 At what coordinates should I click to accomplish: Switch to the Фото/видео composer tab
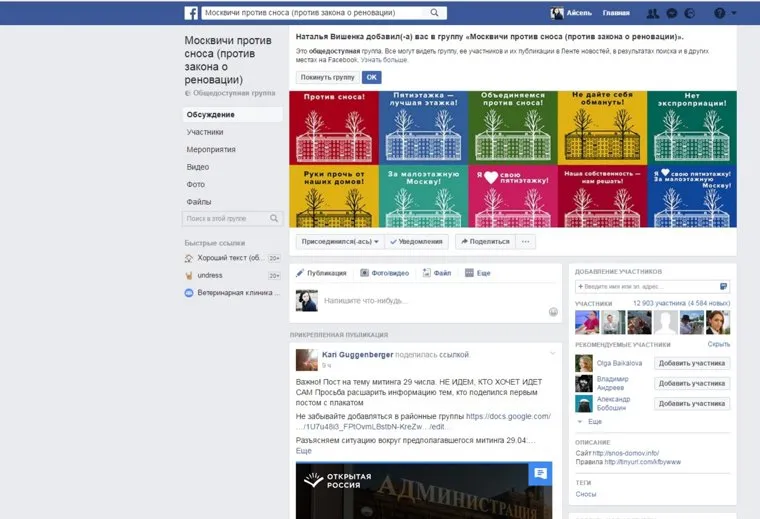tap(385, 272)
